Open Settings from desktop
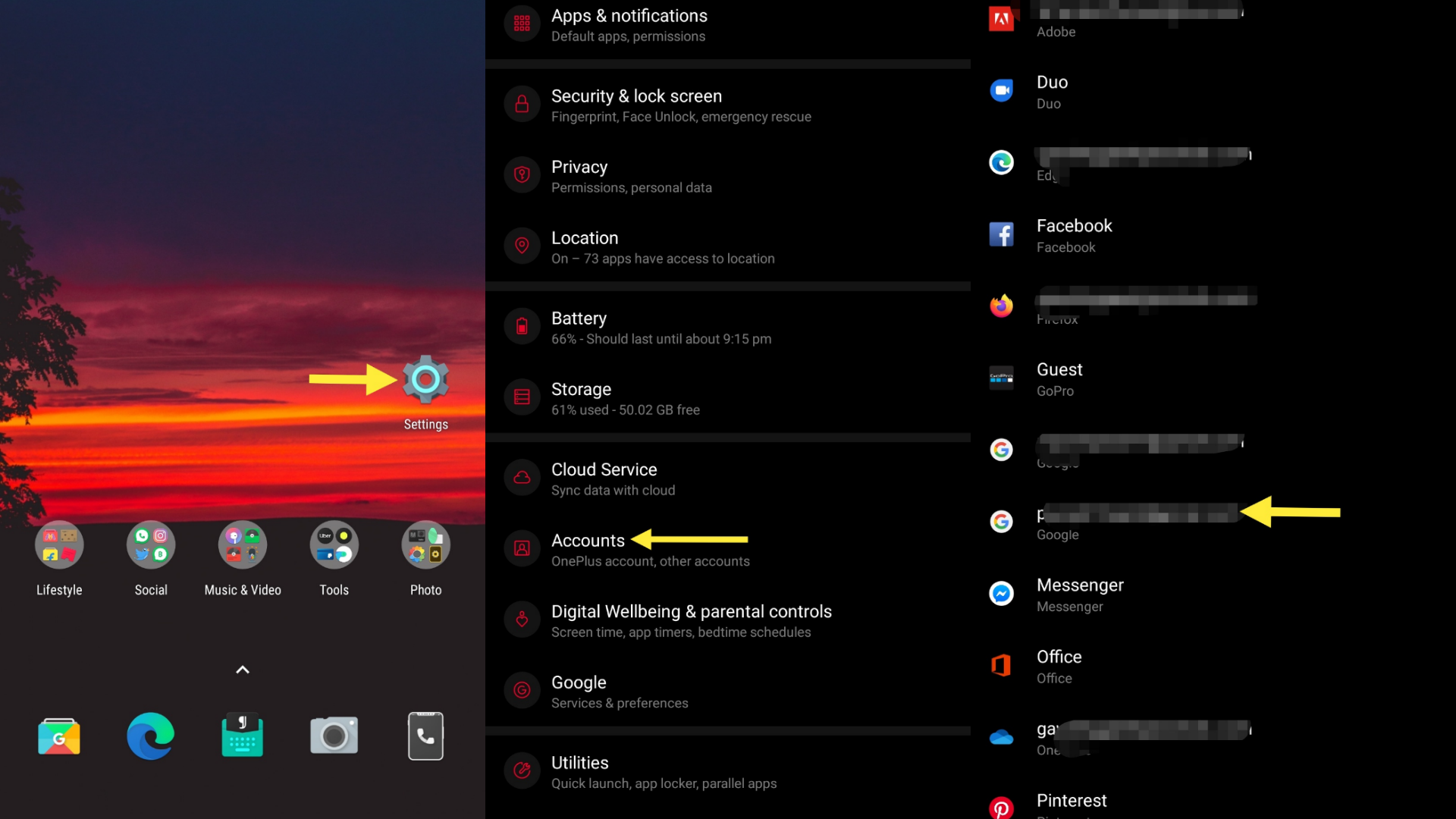The height and width of the screenshot is (819, 1456). click(425, 380)
